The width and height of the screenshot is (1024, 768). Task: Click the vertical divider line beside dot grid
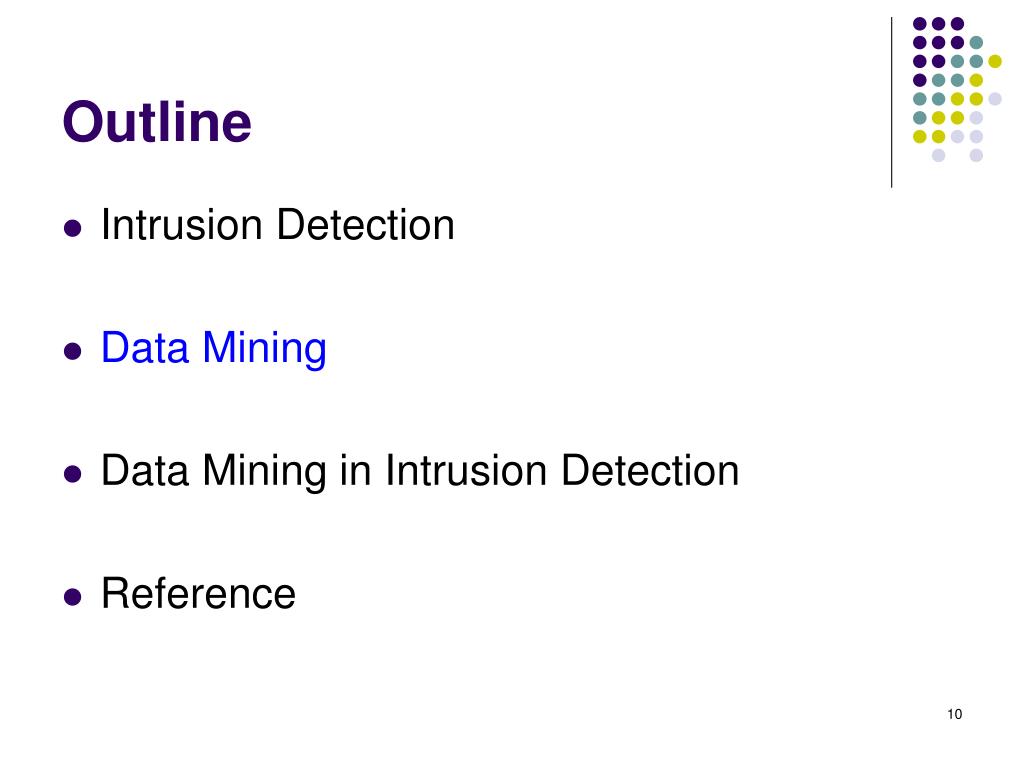pos(891,103)
